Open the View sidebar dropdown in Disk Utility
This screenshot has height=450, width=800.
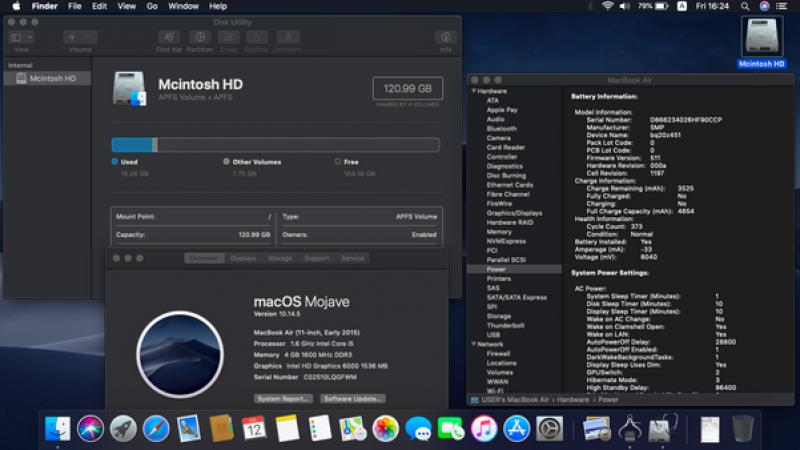(21, 37)
